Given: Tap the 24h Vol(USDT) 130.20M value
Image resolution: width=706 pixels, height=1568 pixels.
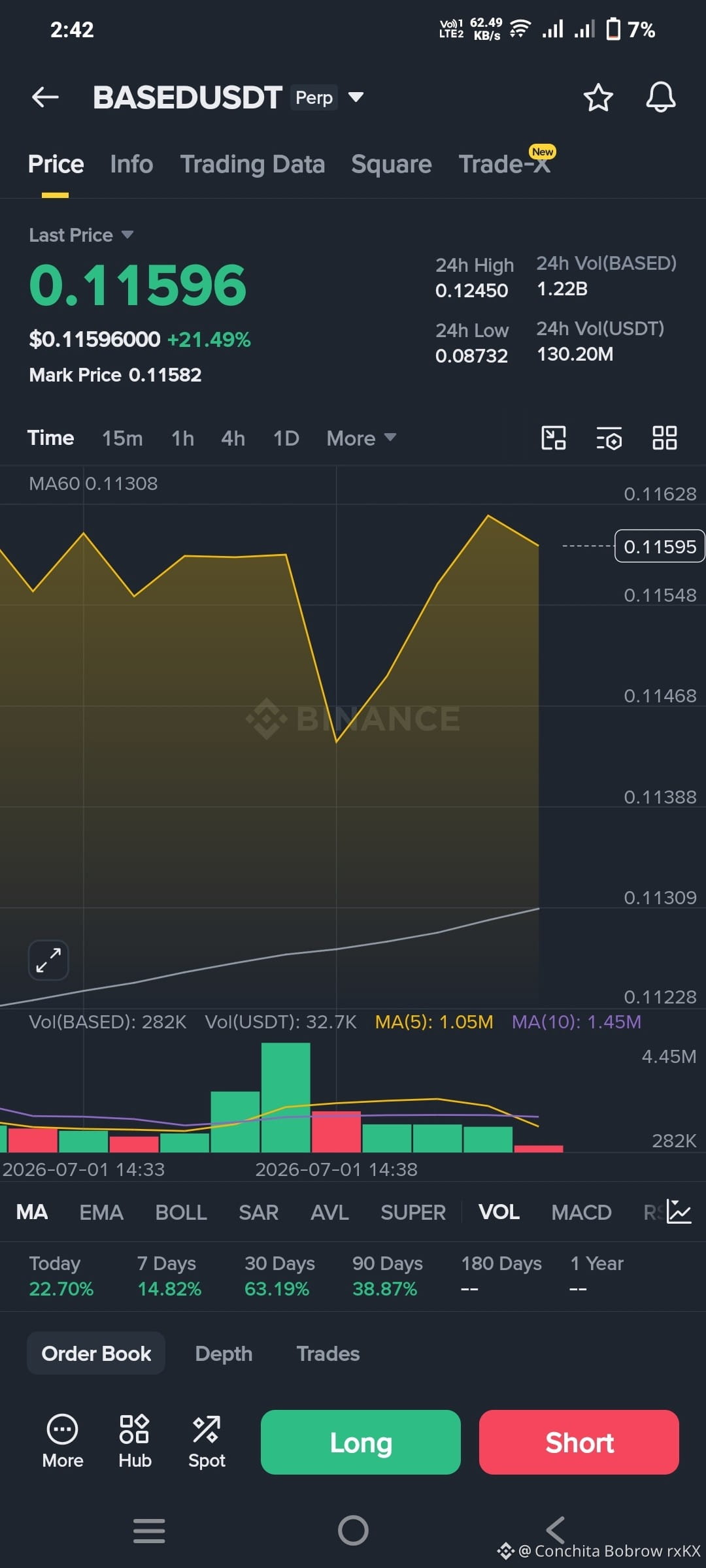Looking at the screenshot, I should pyautogui.click(x=575, y=354).
